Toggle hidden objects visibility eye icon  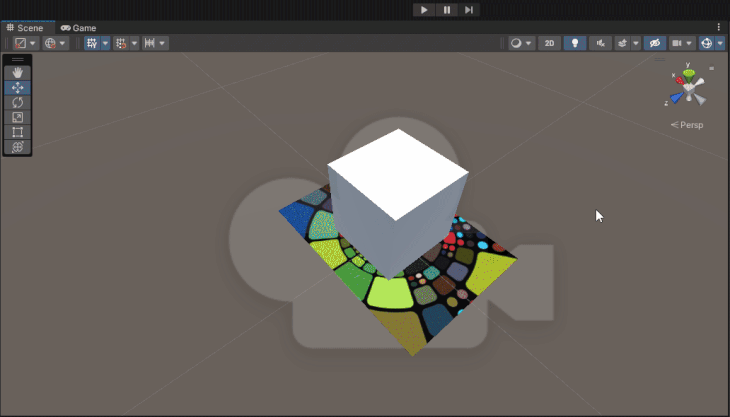[x=655, y=43]
